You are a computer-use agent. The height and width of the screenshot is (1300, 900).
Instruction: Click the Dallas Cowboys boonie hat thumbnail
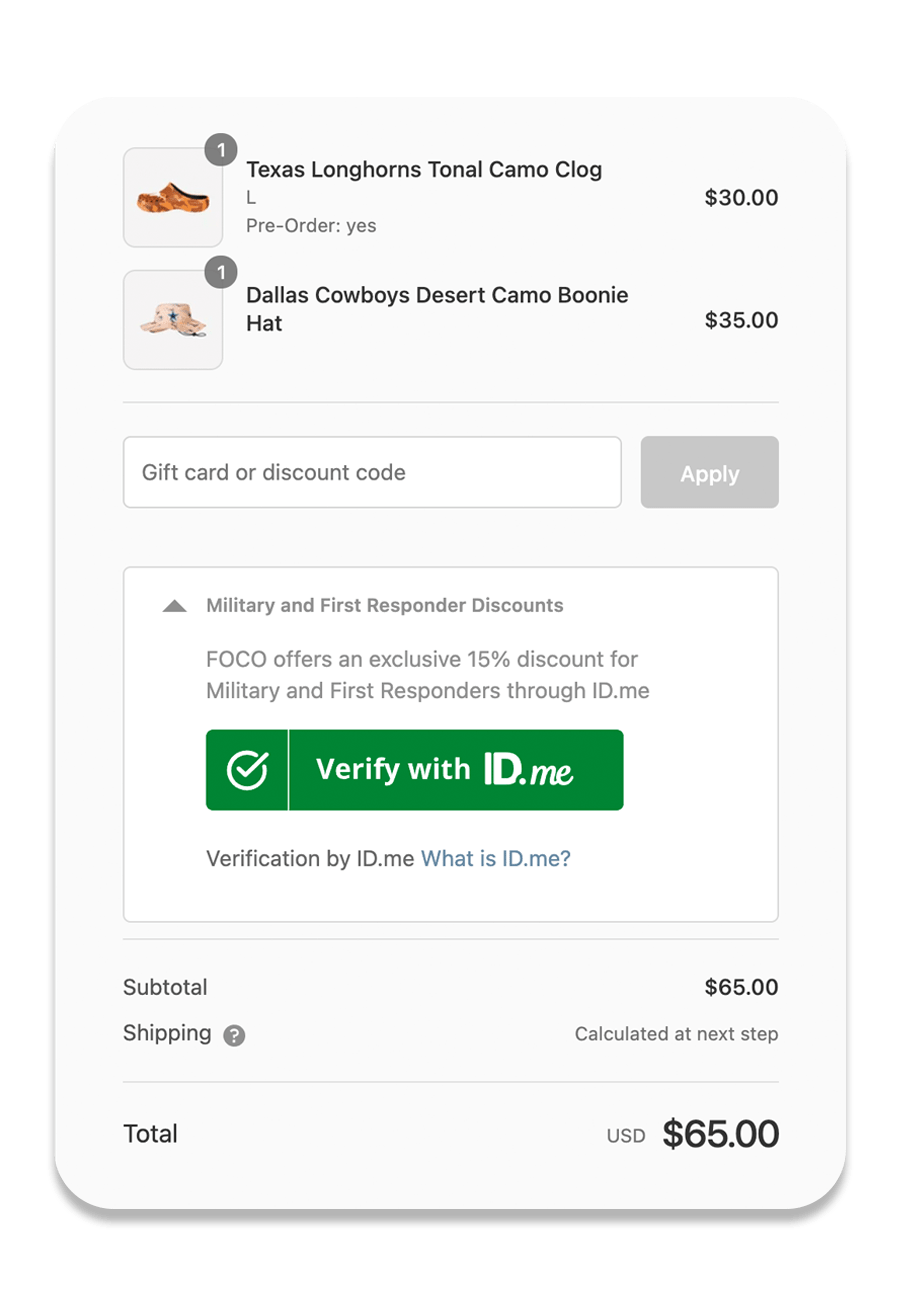point(172,320)
